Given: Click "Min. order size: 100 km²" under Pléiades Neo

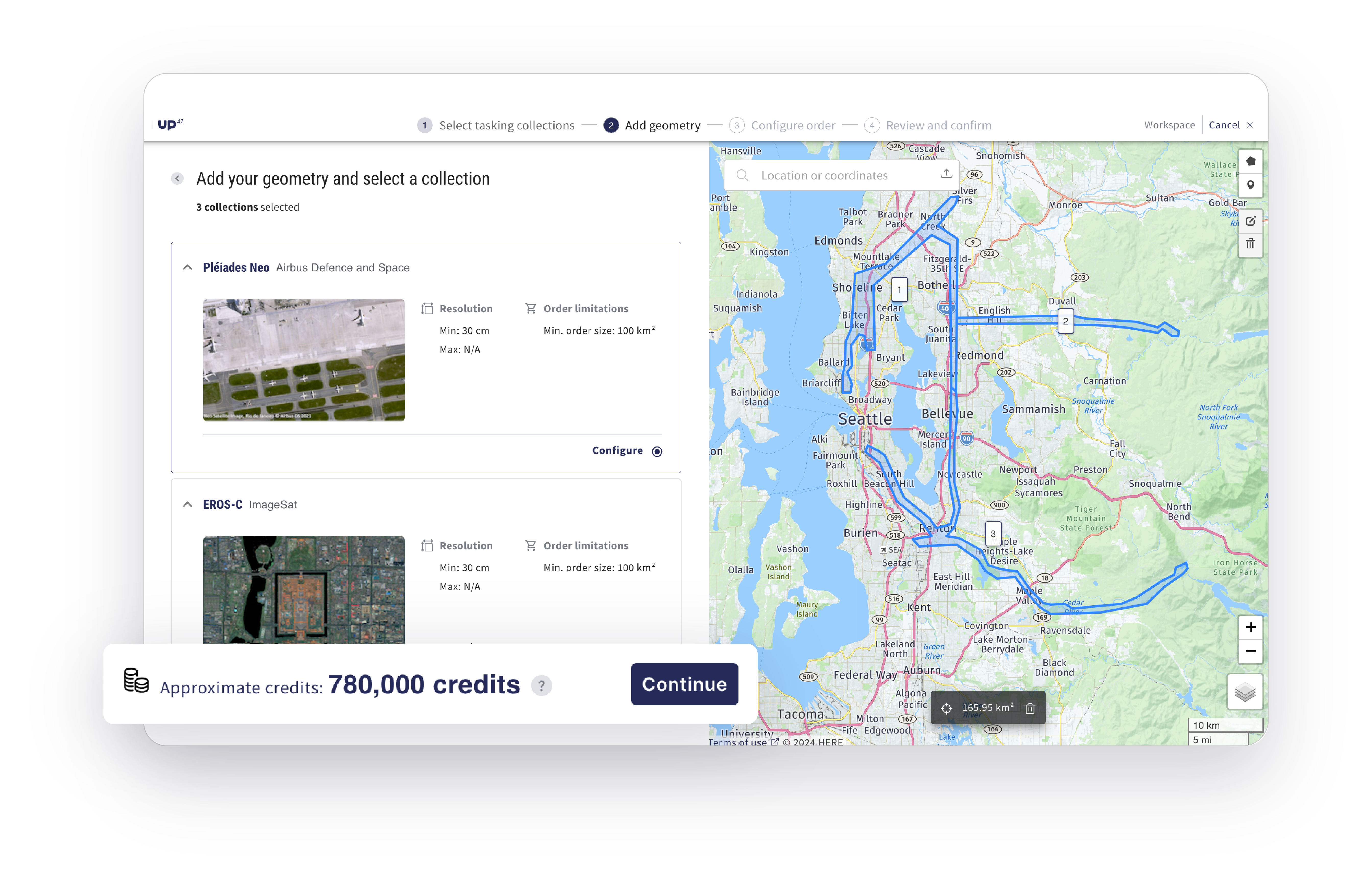Looking at the screenshot, I should tap(599, 330).
